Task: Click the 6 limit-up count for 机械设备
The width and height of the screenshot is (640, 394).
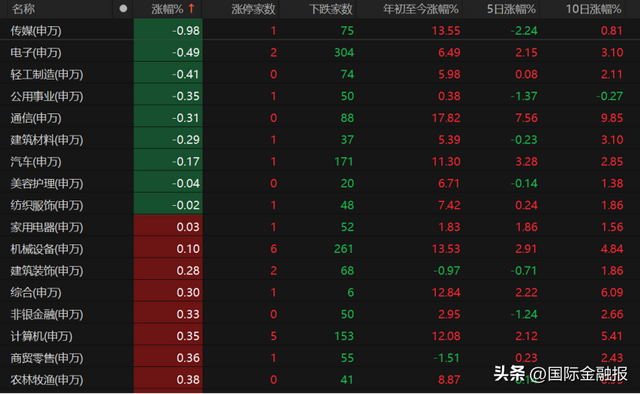Action: (x=273, y=249)
